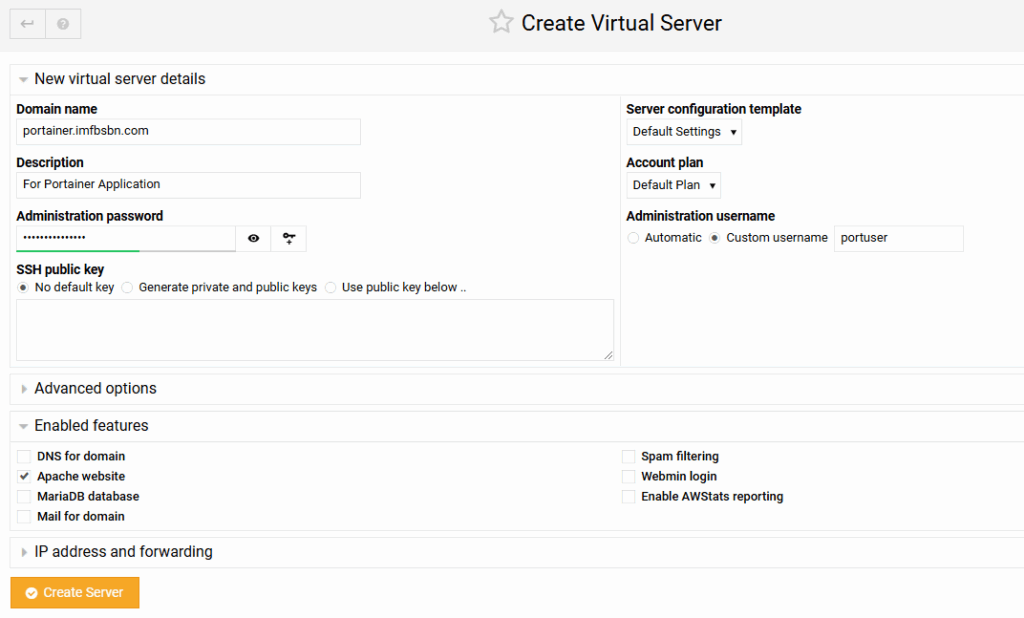Open Server configuration template dropdown

(684, 132)
